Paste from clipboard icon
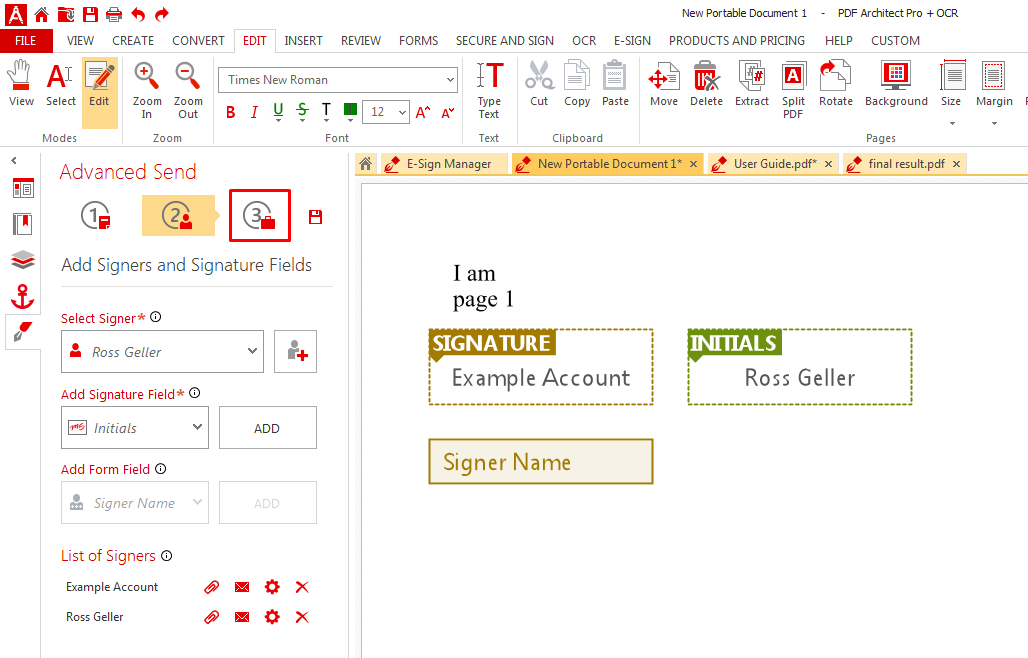 click(615, 83)
